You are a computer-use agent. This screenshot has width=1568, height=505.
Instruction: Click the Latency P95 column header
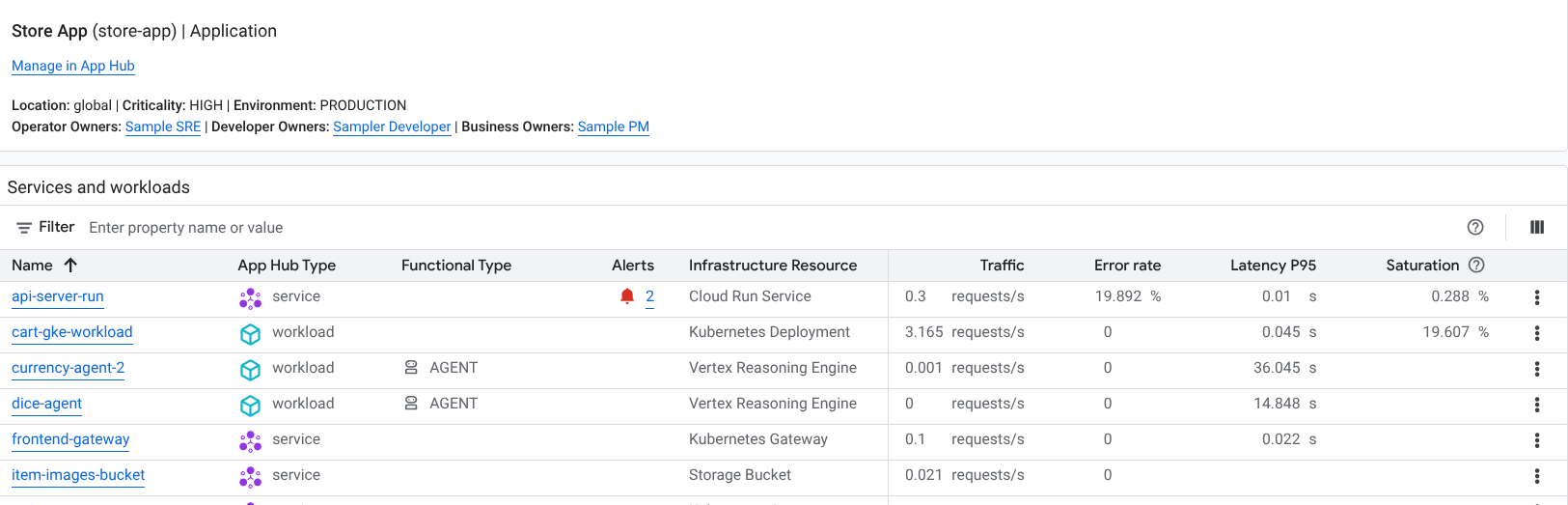(1273, 266)
